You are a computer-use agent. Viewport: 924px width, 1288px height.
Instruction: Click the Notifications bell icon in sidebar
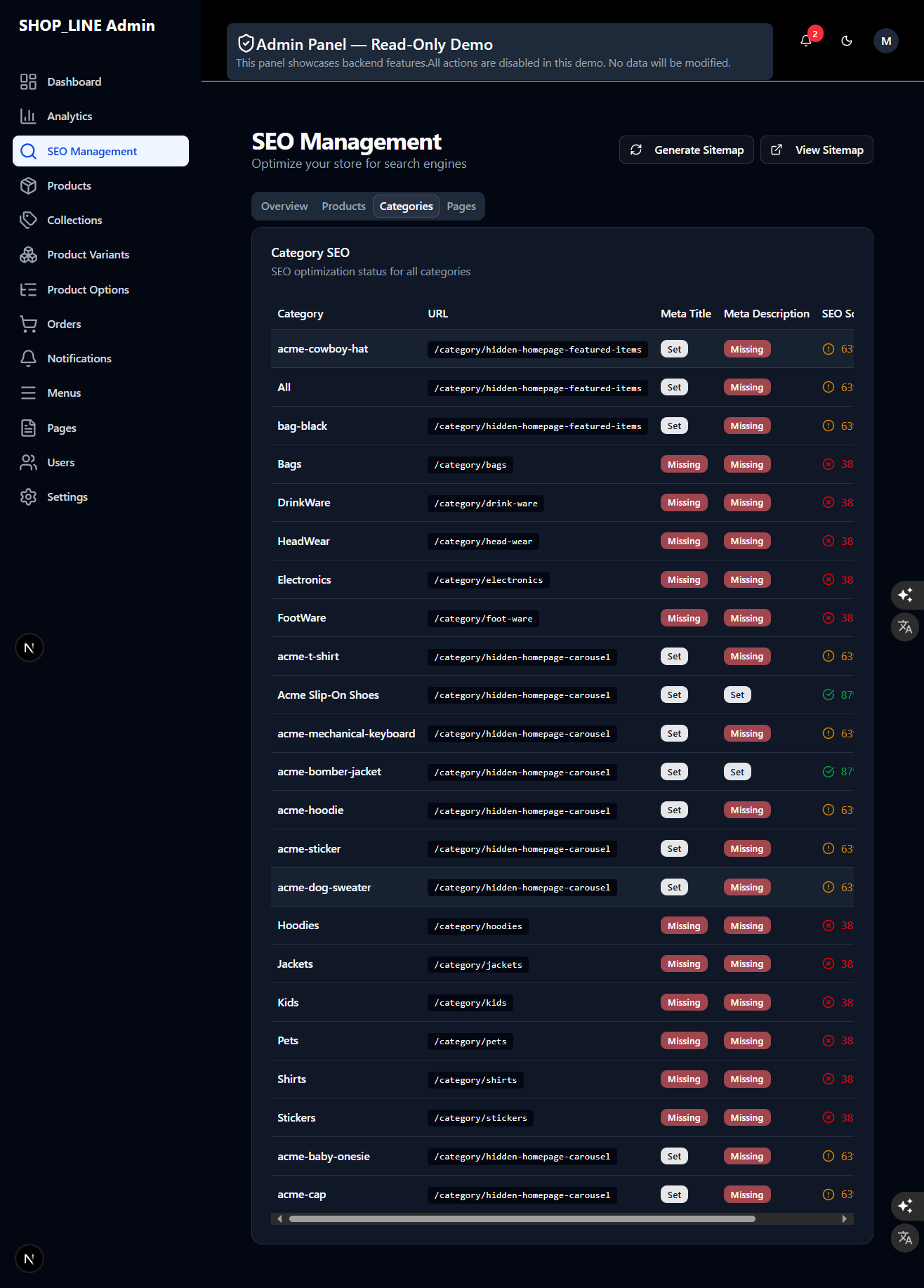click(28, 359)
